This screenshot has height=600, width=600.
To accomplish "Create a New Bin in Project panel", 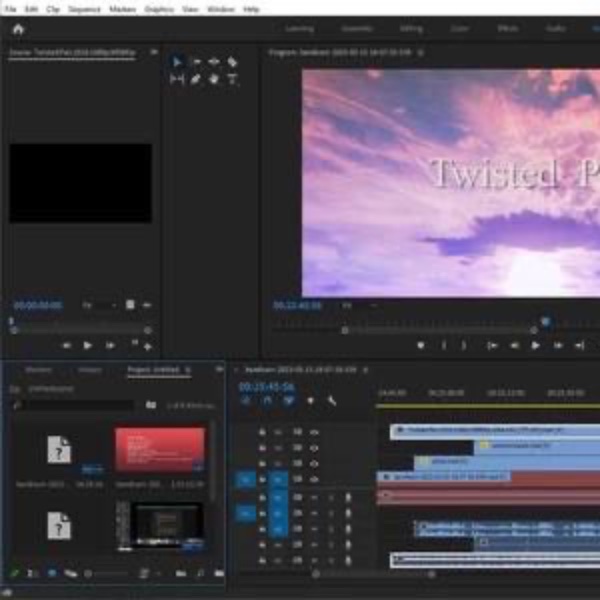I will pyautogui.click(x=219, y=573).
